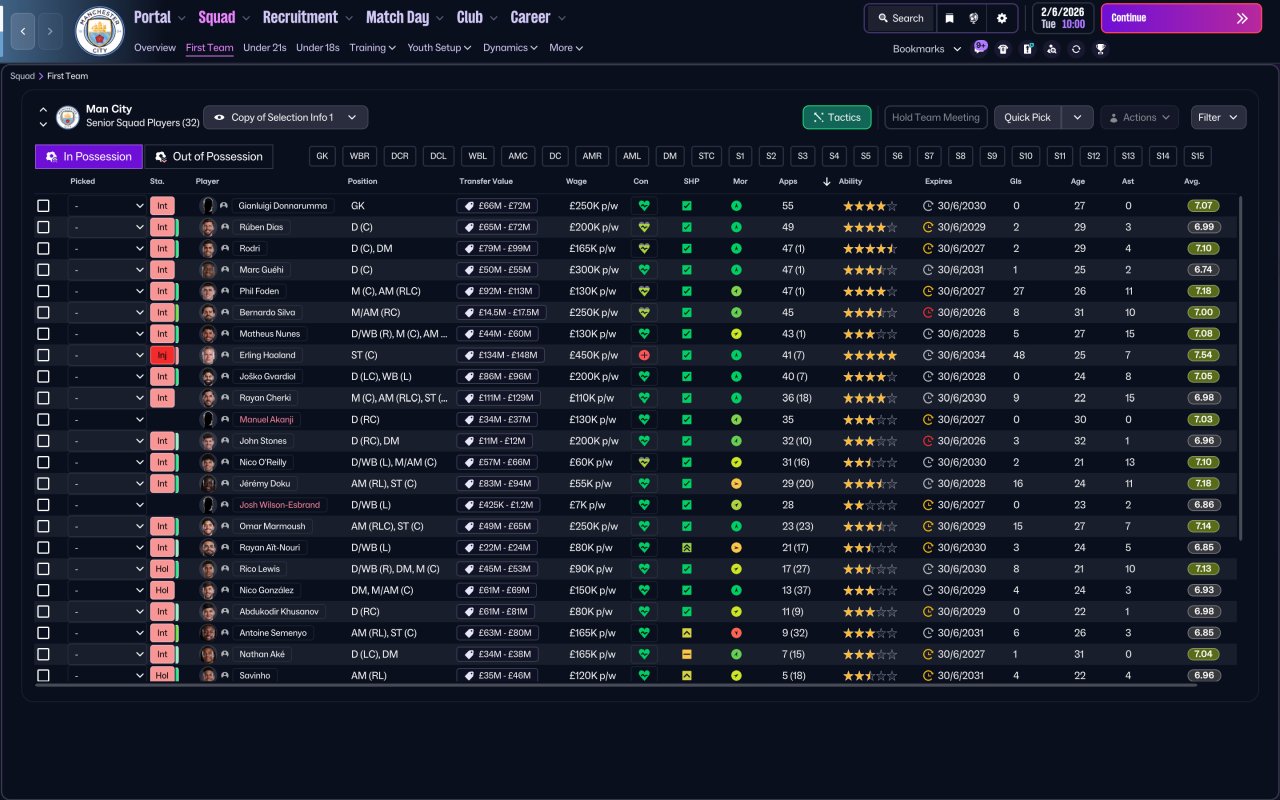Click Rico Lewis's Hol status badge

(162, 569)
